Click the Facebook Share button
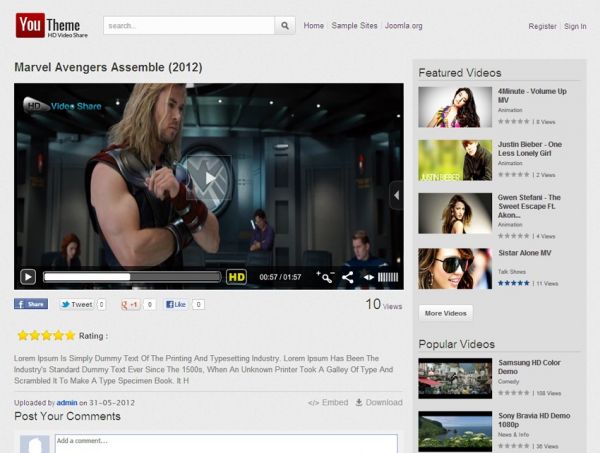This screenshot has height=453, width=600. click(31, 304)
